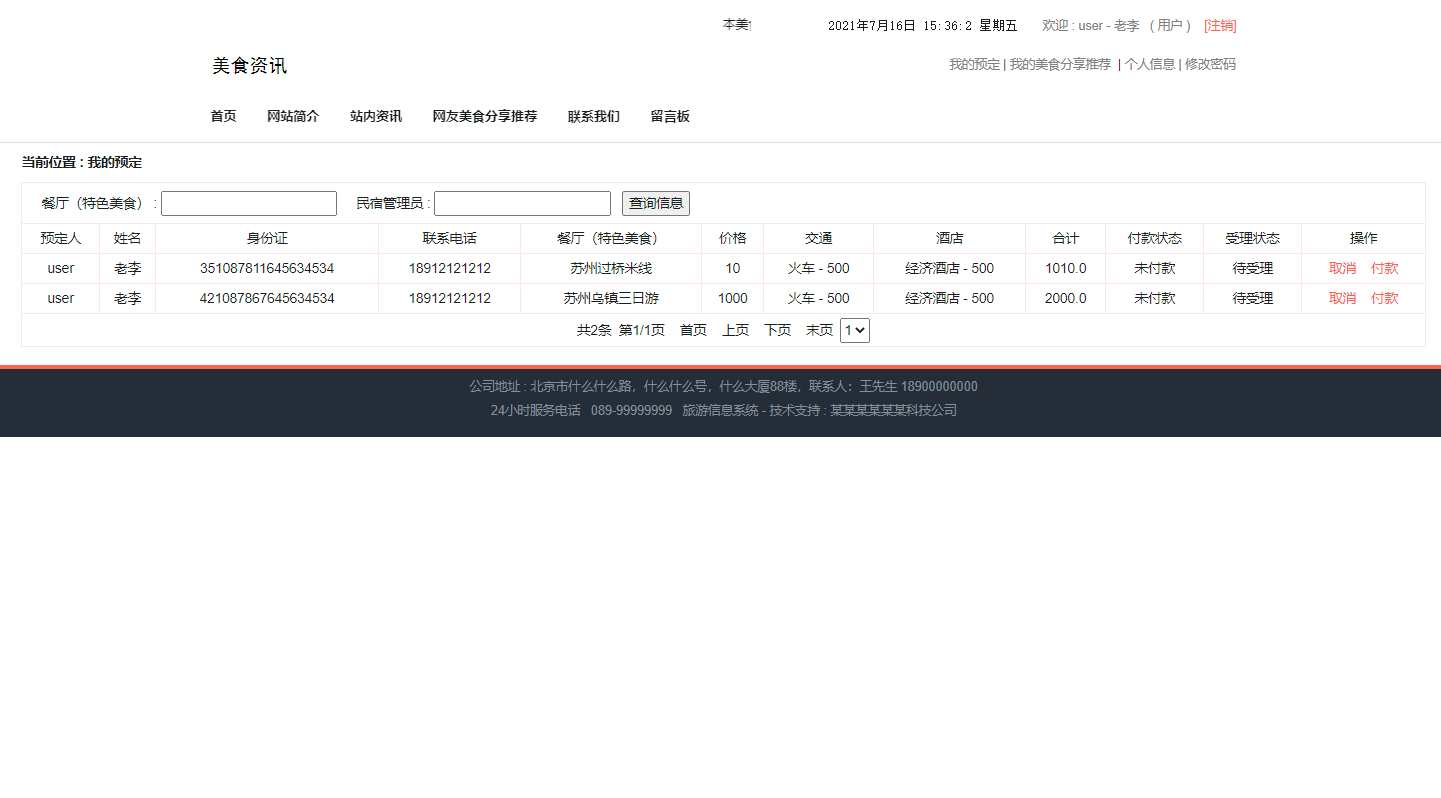Open 站内资讯 section

[376, 116]
